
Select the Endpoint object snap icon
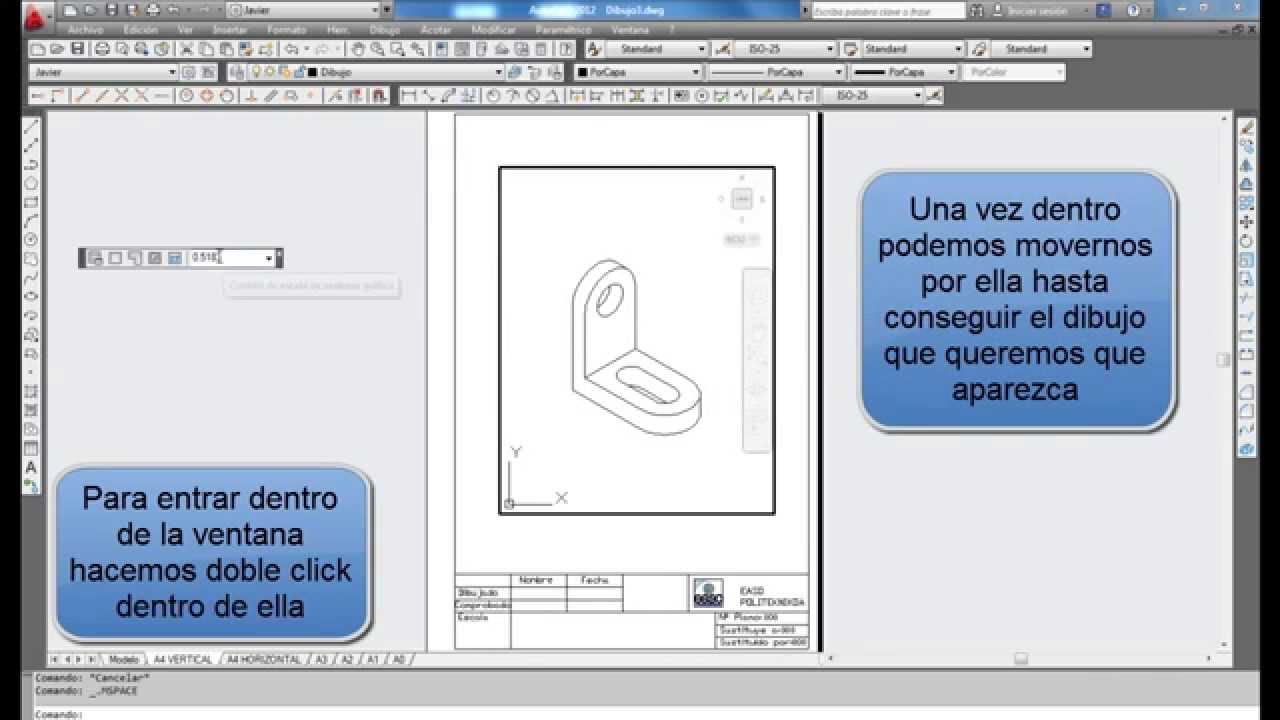81,96
